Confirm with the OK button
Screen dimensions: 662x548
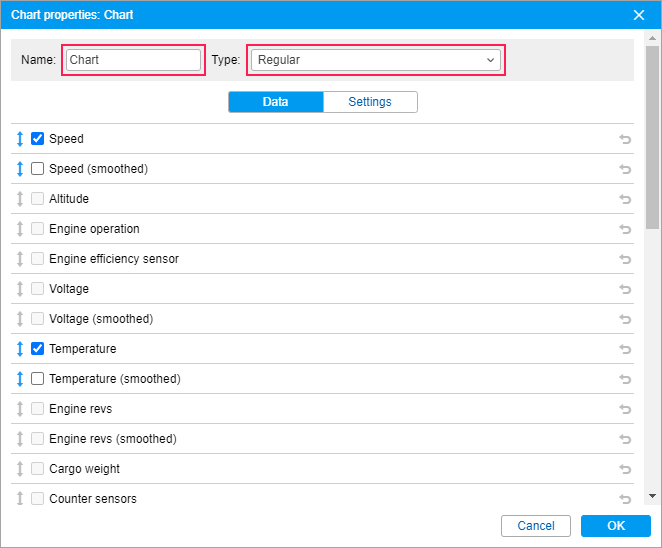pos(616,526)
